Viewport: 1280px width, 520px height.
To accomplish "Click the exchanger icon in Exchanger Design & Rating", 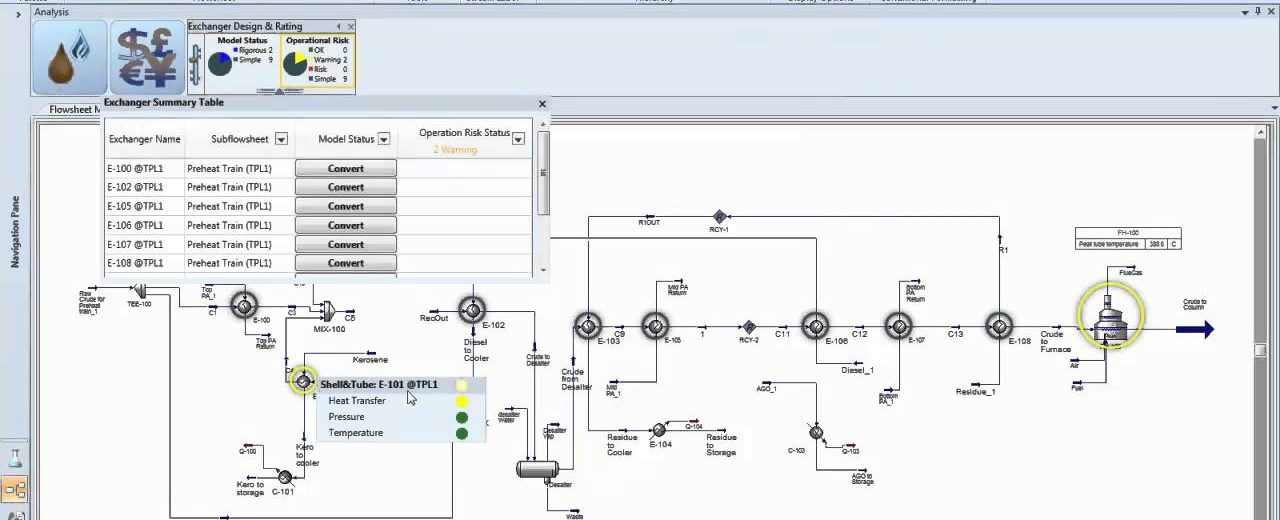I will pyautogui.click(x=195, y=63).
